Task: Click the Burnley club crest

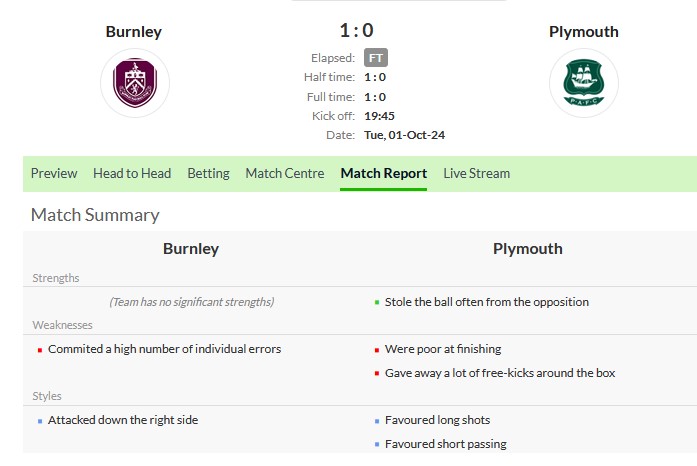Action: click(x=134, y=83)
